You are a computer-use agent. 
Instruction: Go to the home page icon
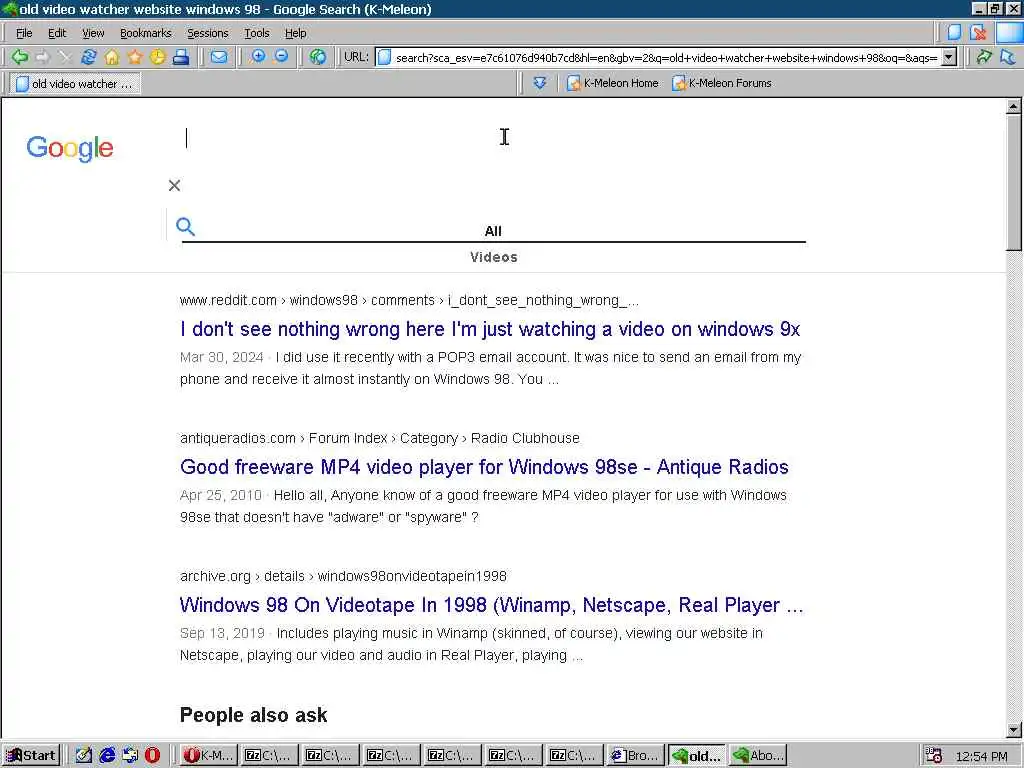coord(112,57)
